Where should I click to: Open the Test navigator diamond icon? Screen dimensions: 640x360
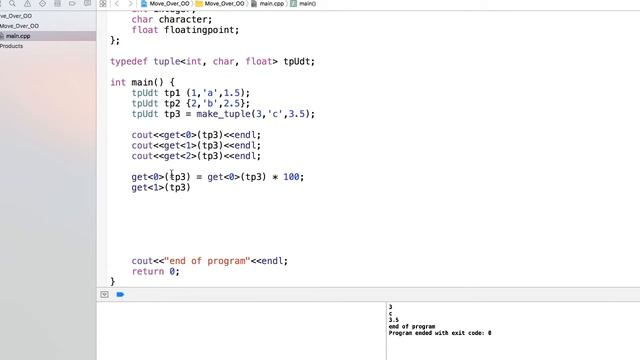42,3
